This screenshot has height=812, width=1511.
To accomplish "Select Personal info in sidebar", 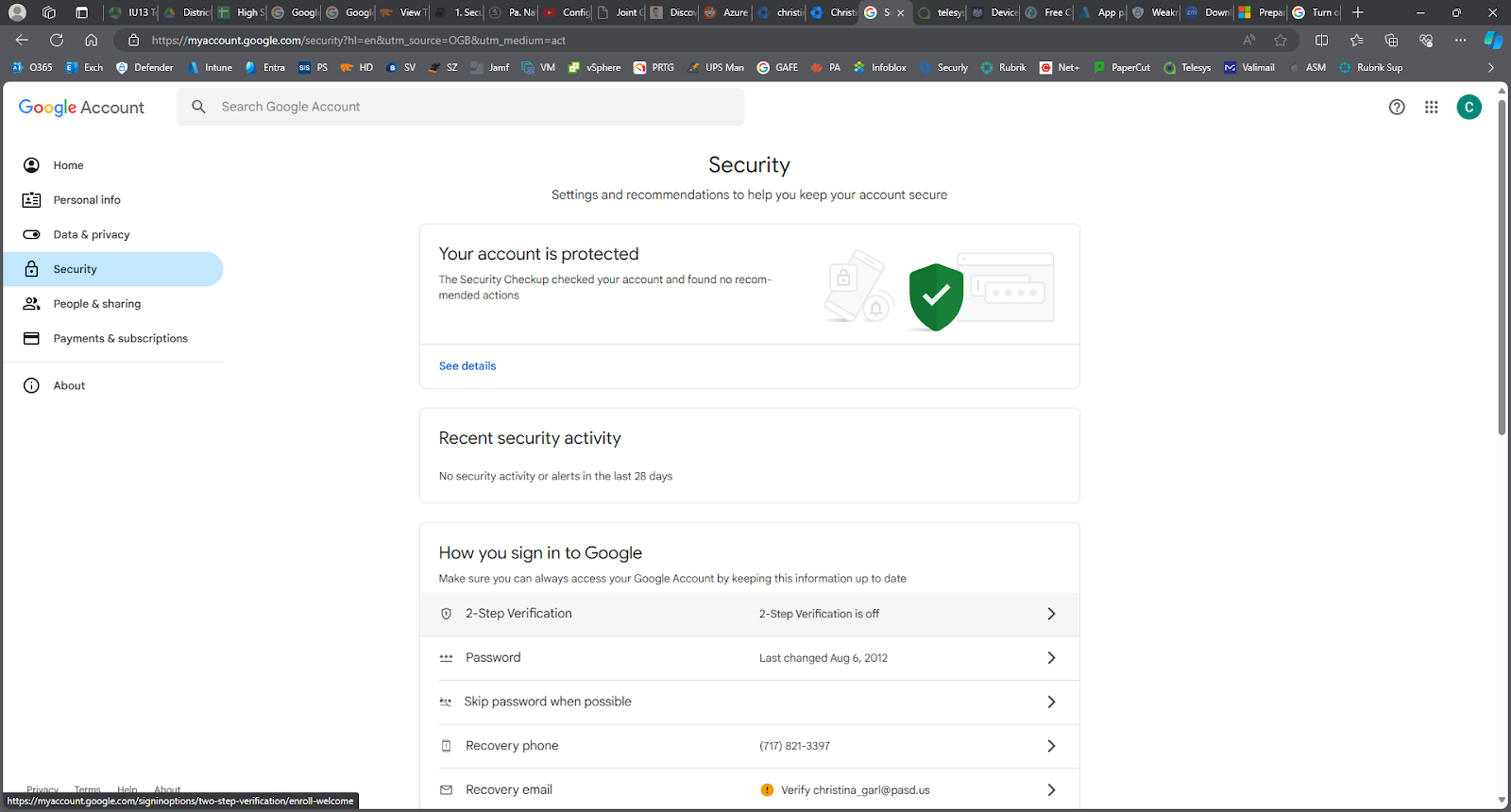I will (113, 200).
